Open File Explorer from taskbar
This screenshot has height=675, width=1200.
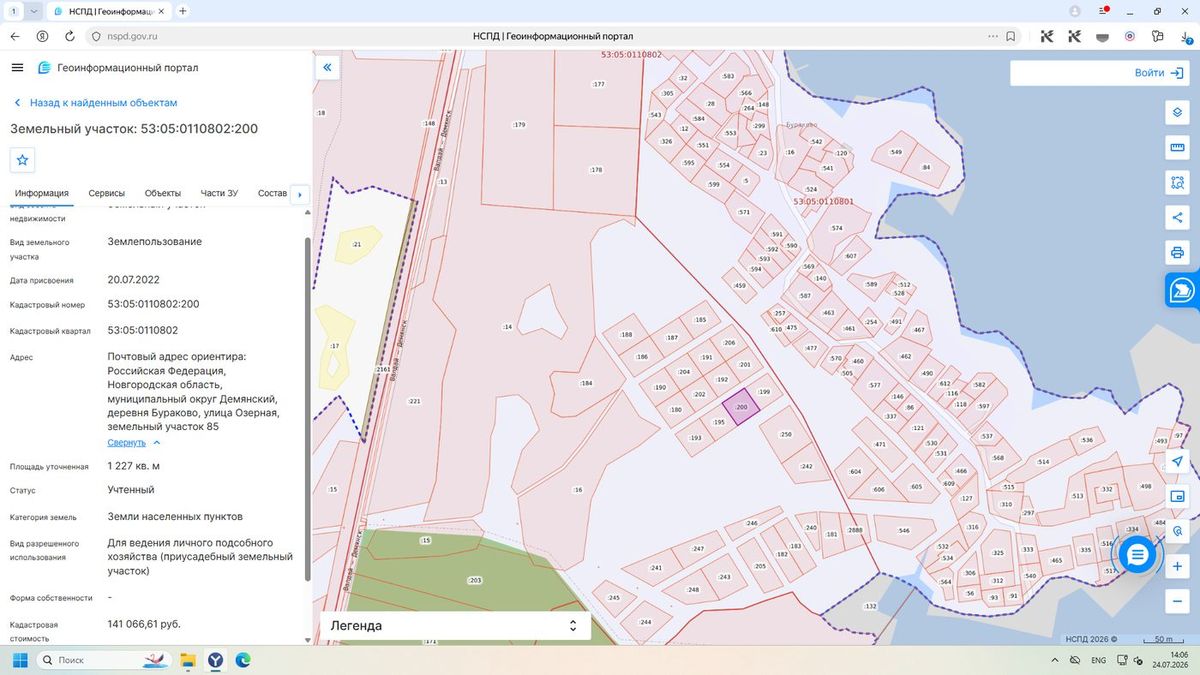(187, 660)
